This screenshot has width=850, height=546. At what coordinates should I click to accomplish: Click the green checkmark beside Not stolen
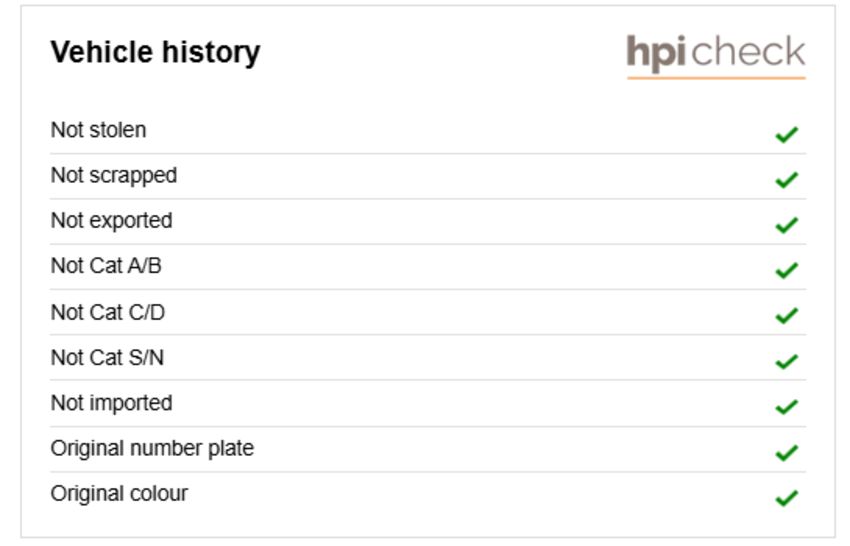click(787, 134)
